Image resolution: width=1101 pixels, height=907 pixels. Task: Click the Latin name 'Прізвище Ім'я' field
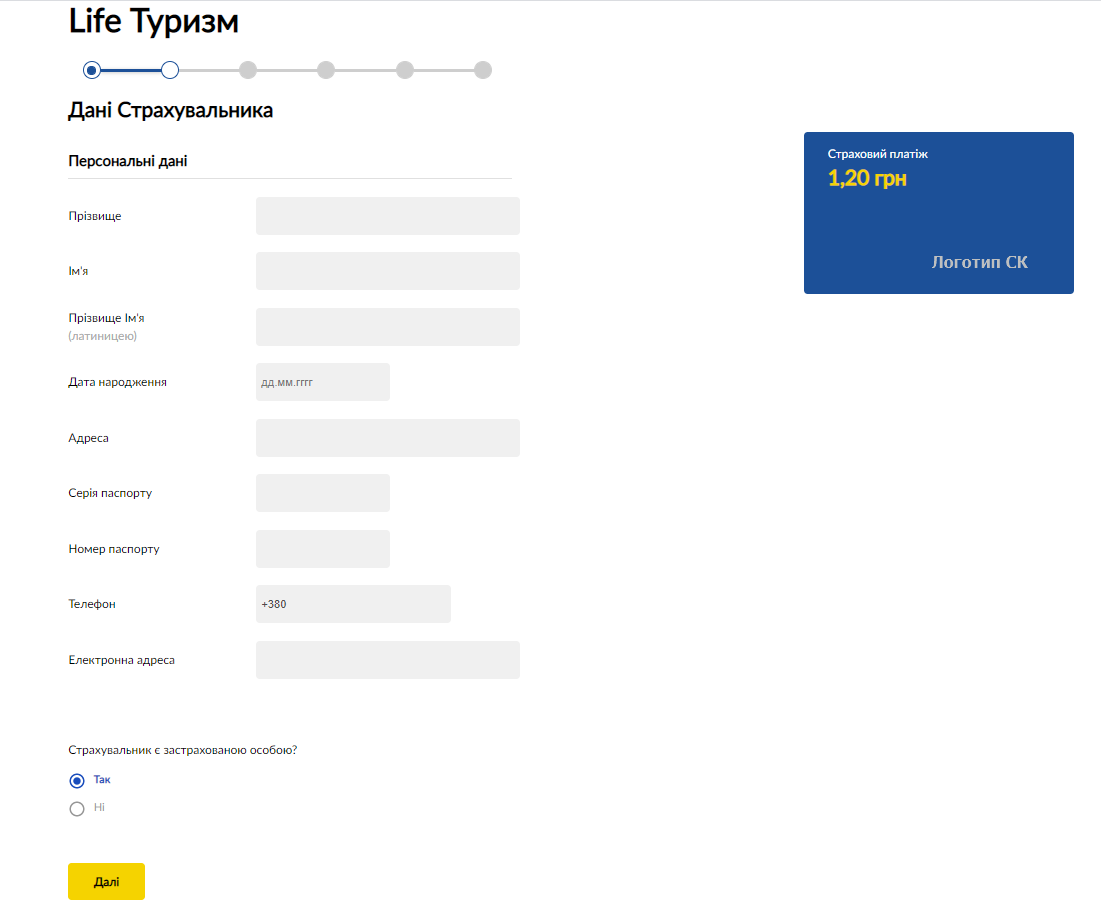(387, 327)
